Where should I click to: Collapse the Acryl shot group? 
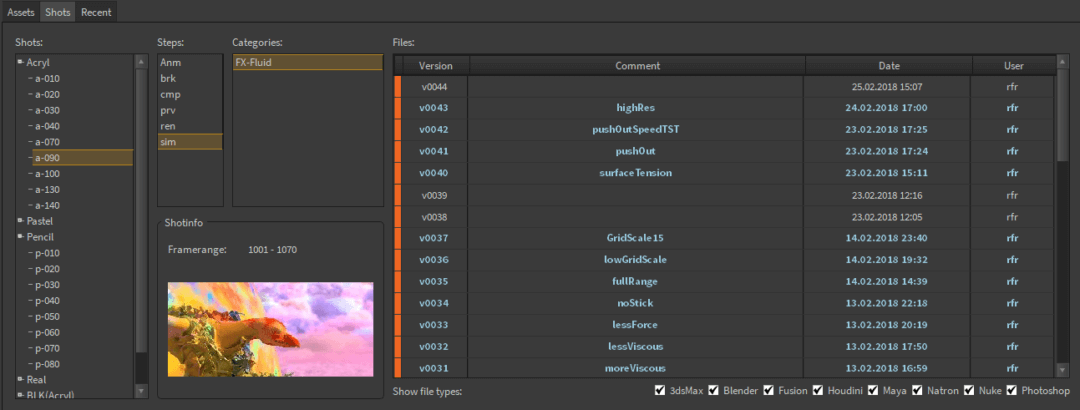pyautogui.click(x=20, y=62)
